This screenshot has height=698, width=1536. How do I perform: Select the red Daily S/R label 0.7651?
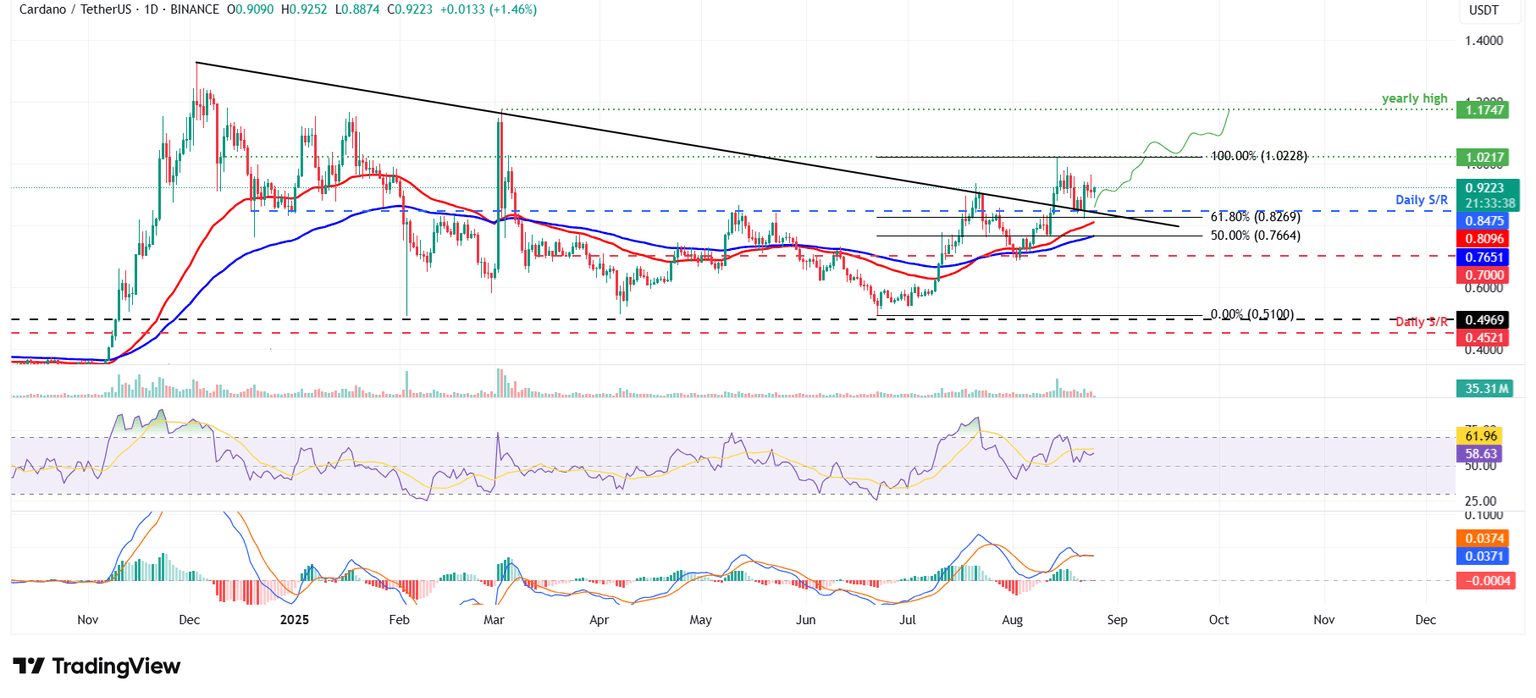(x=1483, y=258)
